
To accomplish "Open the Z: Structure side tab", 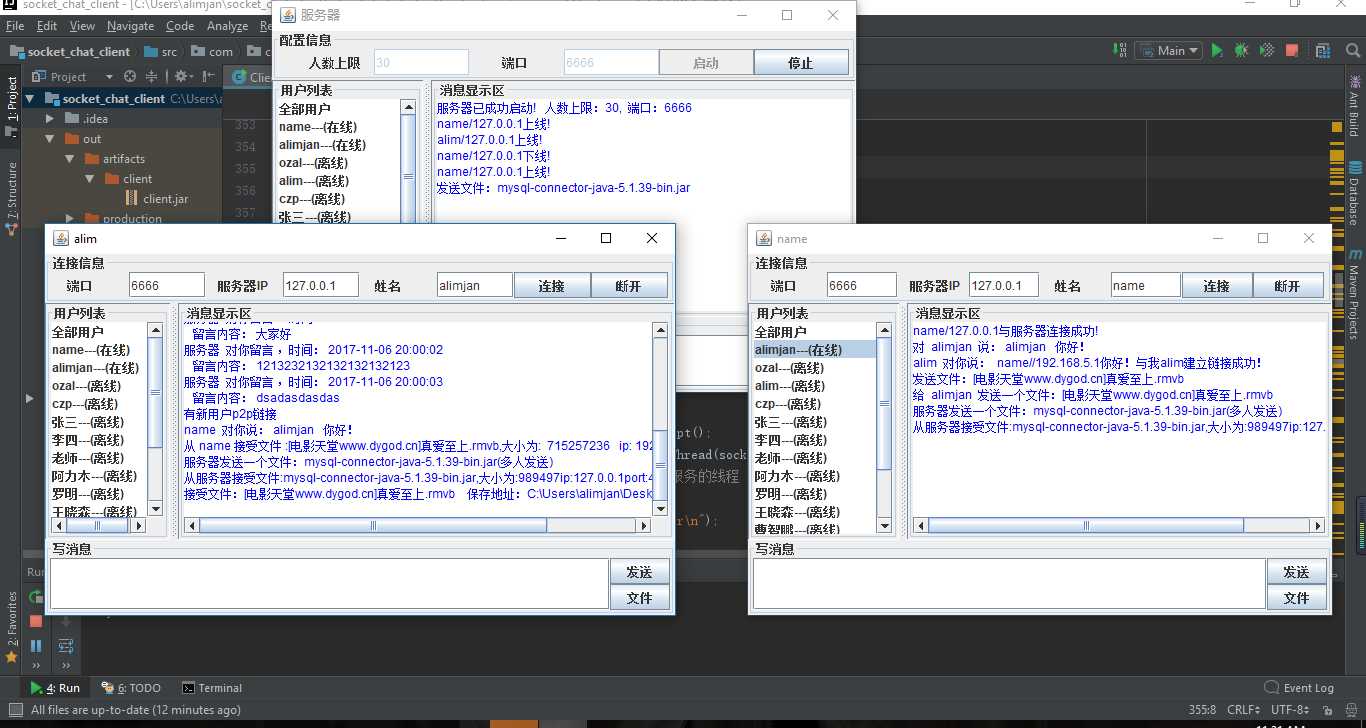I will click(x=12, y=198).
